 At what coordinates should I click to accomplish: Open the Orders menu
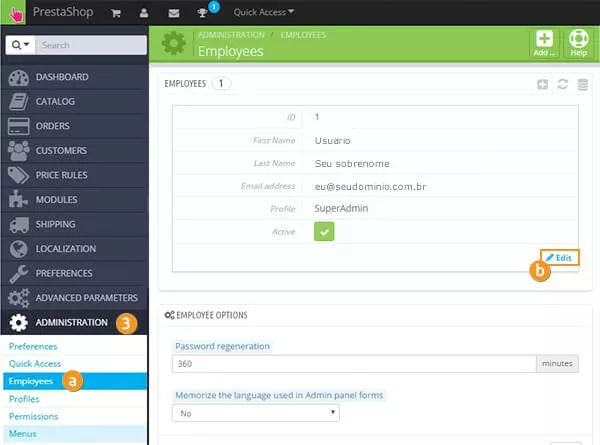75,126
